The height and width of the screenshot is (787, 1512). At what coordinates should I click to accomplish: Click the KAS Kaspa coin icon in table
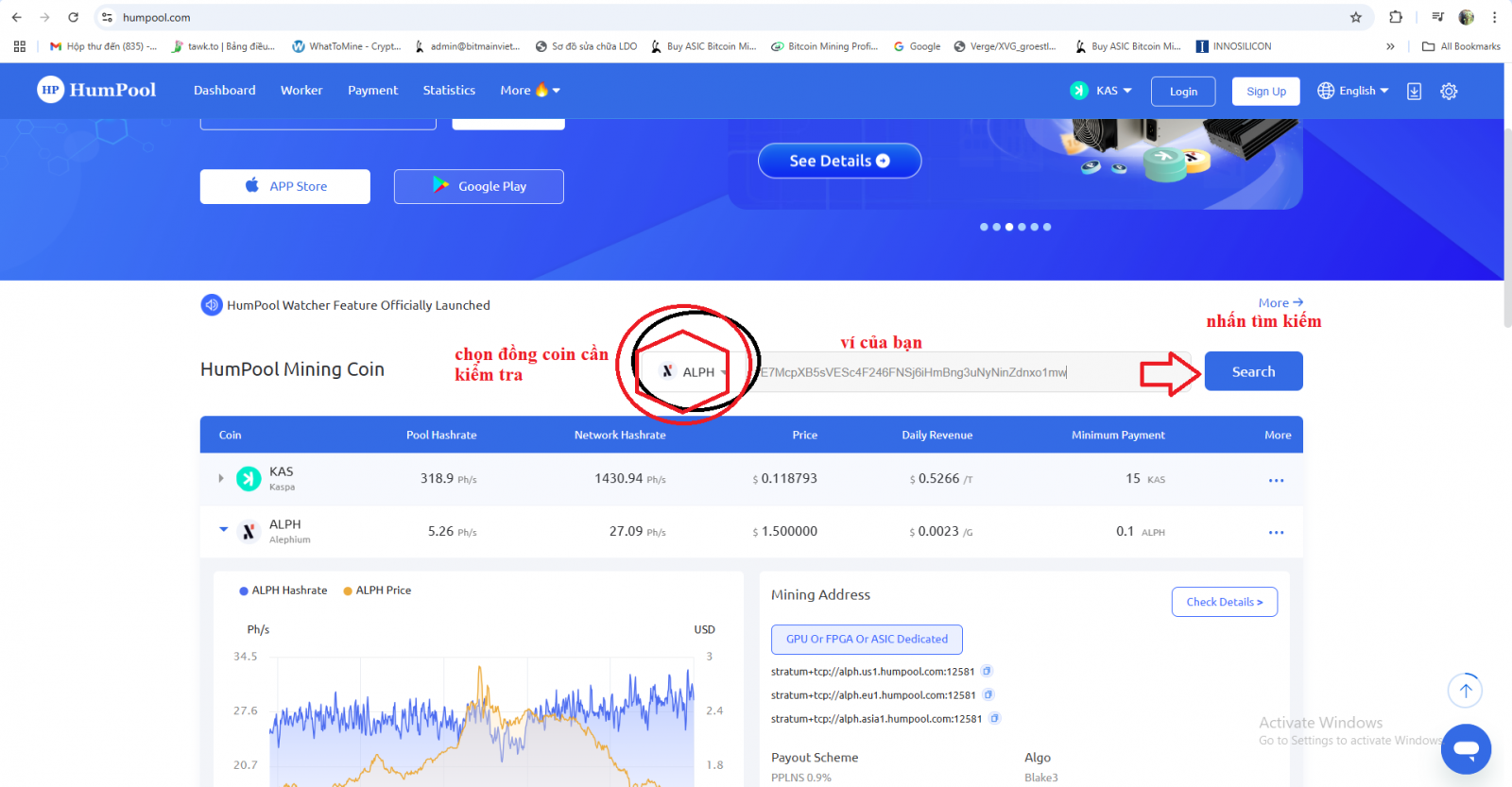coord(249,479)
